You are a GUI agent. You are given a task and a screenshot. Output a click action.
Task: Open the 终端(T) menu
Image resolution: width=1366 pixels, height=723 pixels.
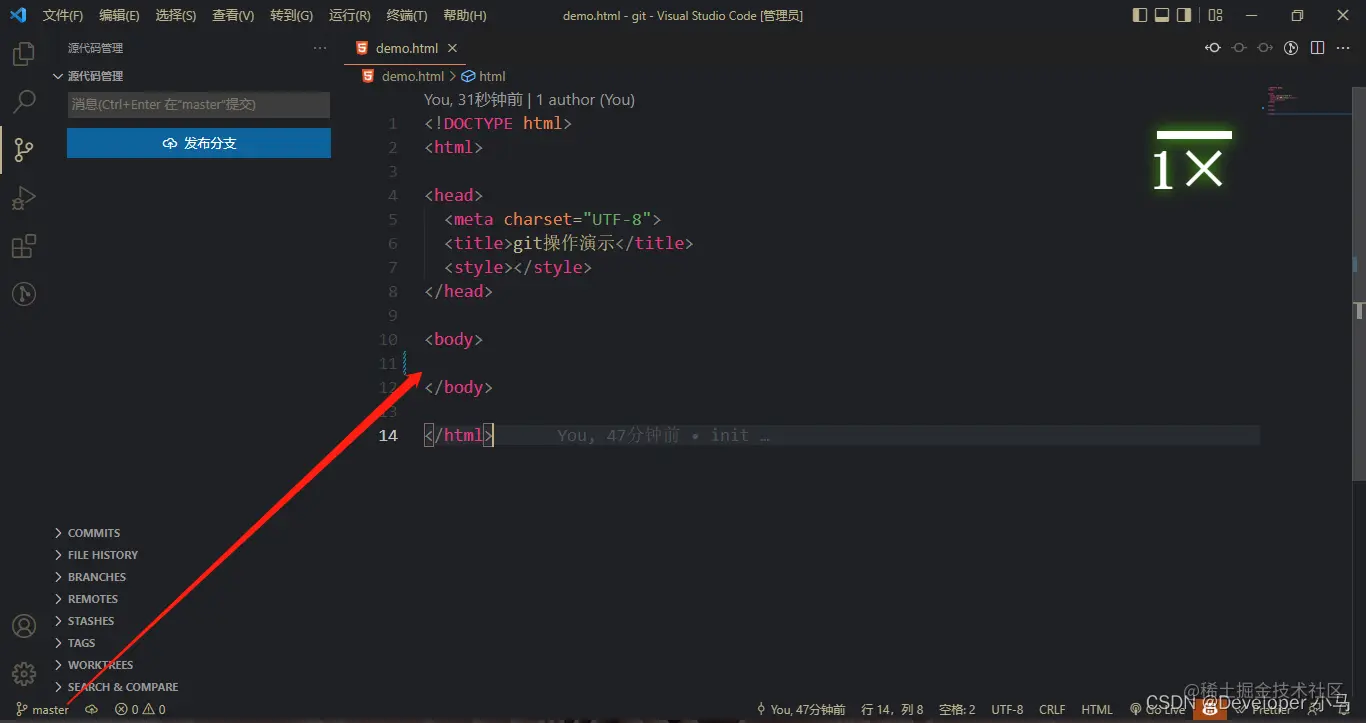pos(407,16)
